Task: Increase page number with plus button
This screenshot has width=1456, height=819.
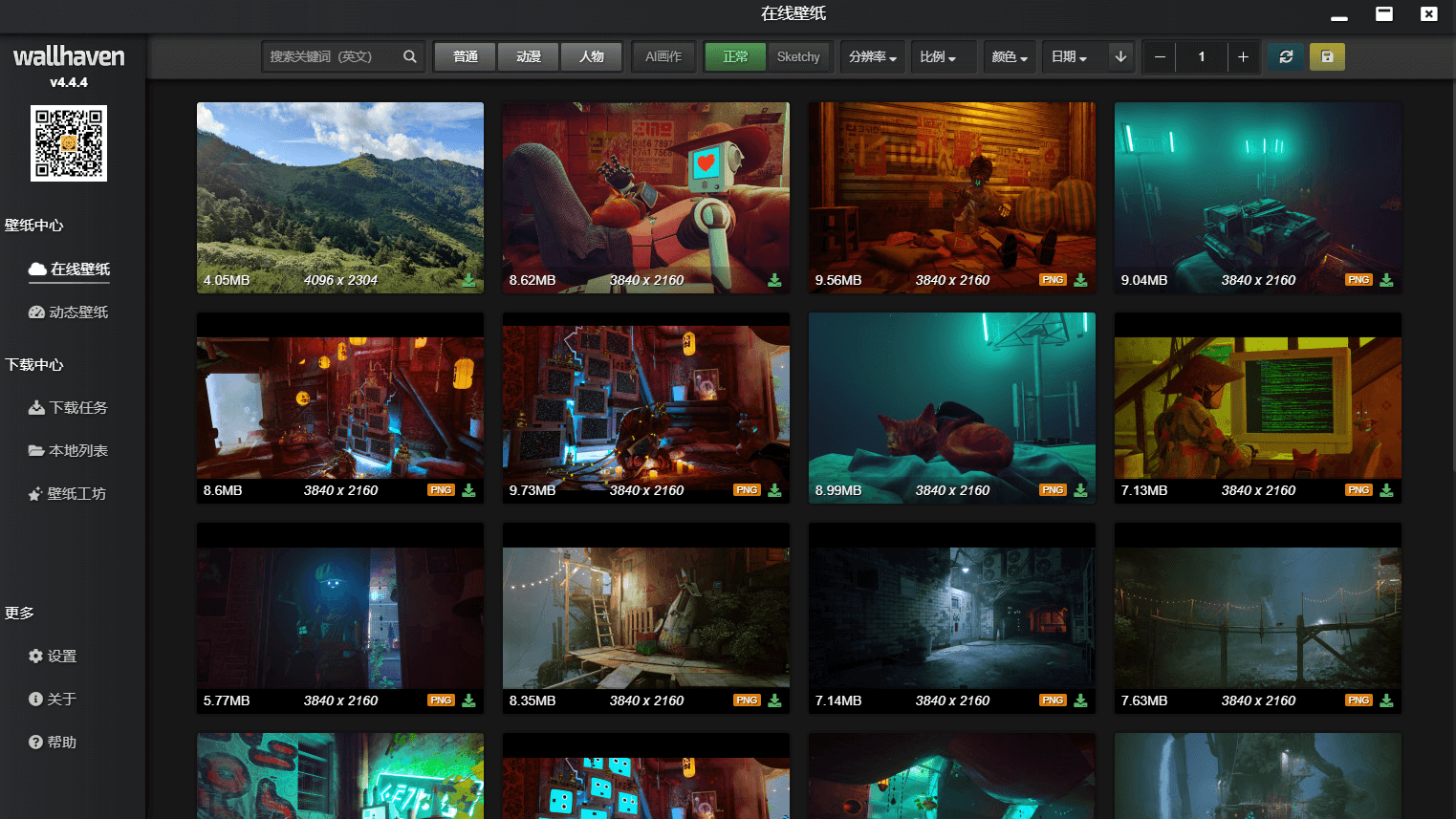Action: [1243, 56]
